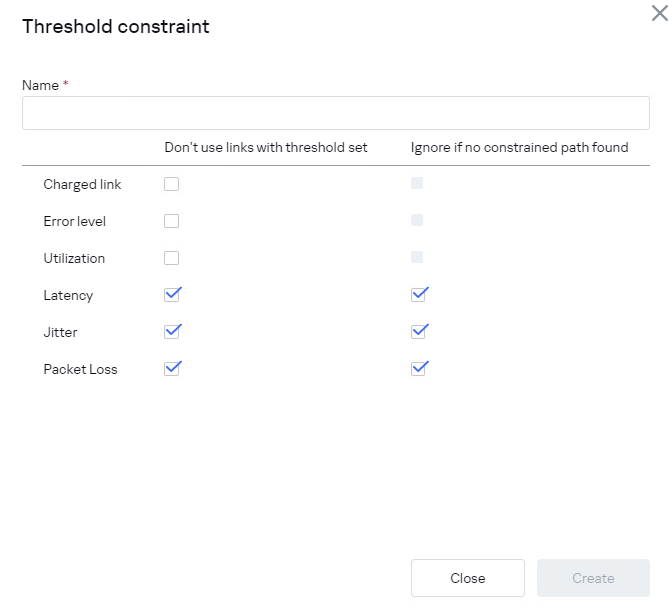672x616 pixels.
Task: Click Charged link 'Ignore if no path' checkbox
Action: click(x=417, y=183)
